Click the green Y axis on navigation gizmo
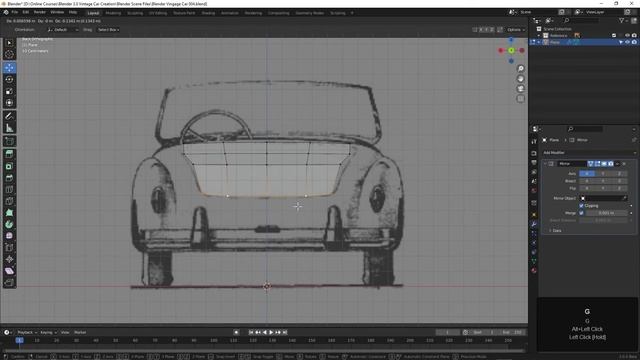Screen dimensions: 640x360 [x=511, y=50]
